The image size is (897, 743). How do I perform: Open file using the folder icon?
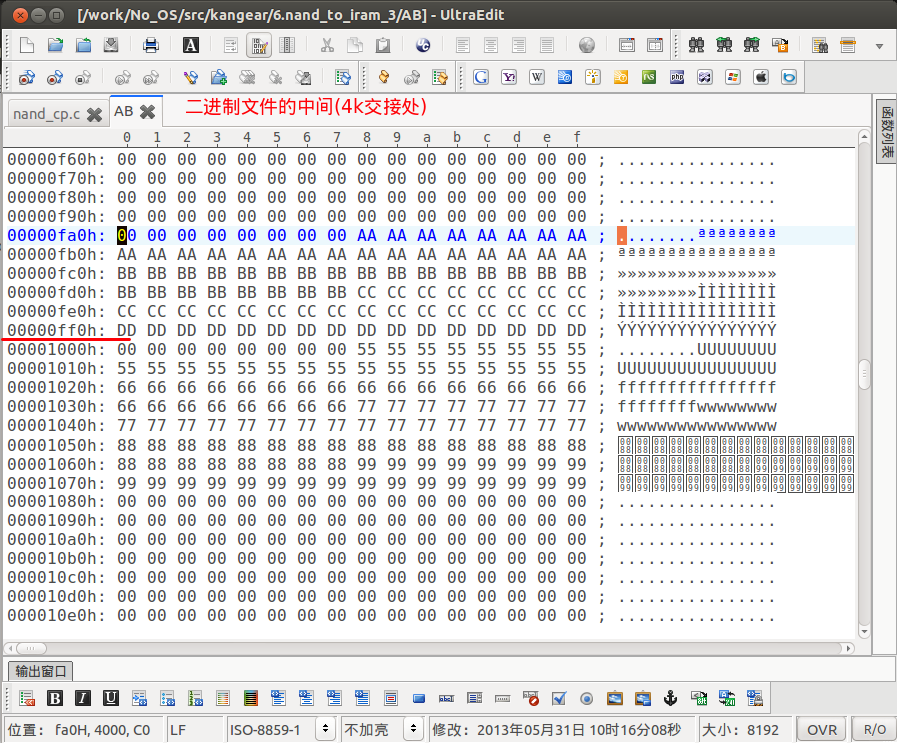coord(55,45)
